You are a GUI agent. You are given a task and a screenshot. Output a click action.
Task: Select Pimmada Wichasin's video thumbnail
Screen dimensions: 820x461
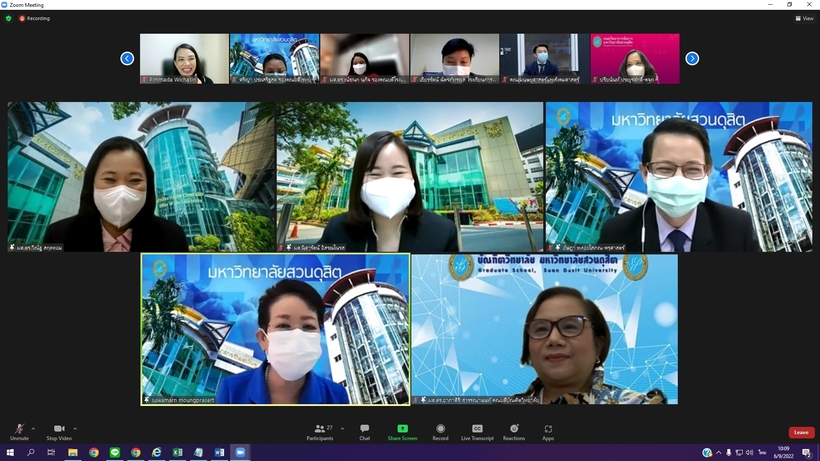[x=184, y=59]
